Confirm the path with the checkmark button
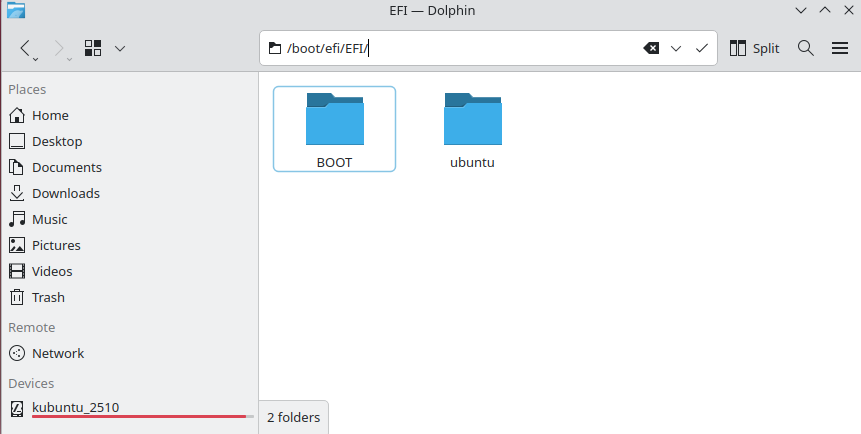 click(x=701, y=48)
